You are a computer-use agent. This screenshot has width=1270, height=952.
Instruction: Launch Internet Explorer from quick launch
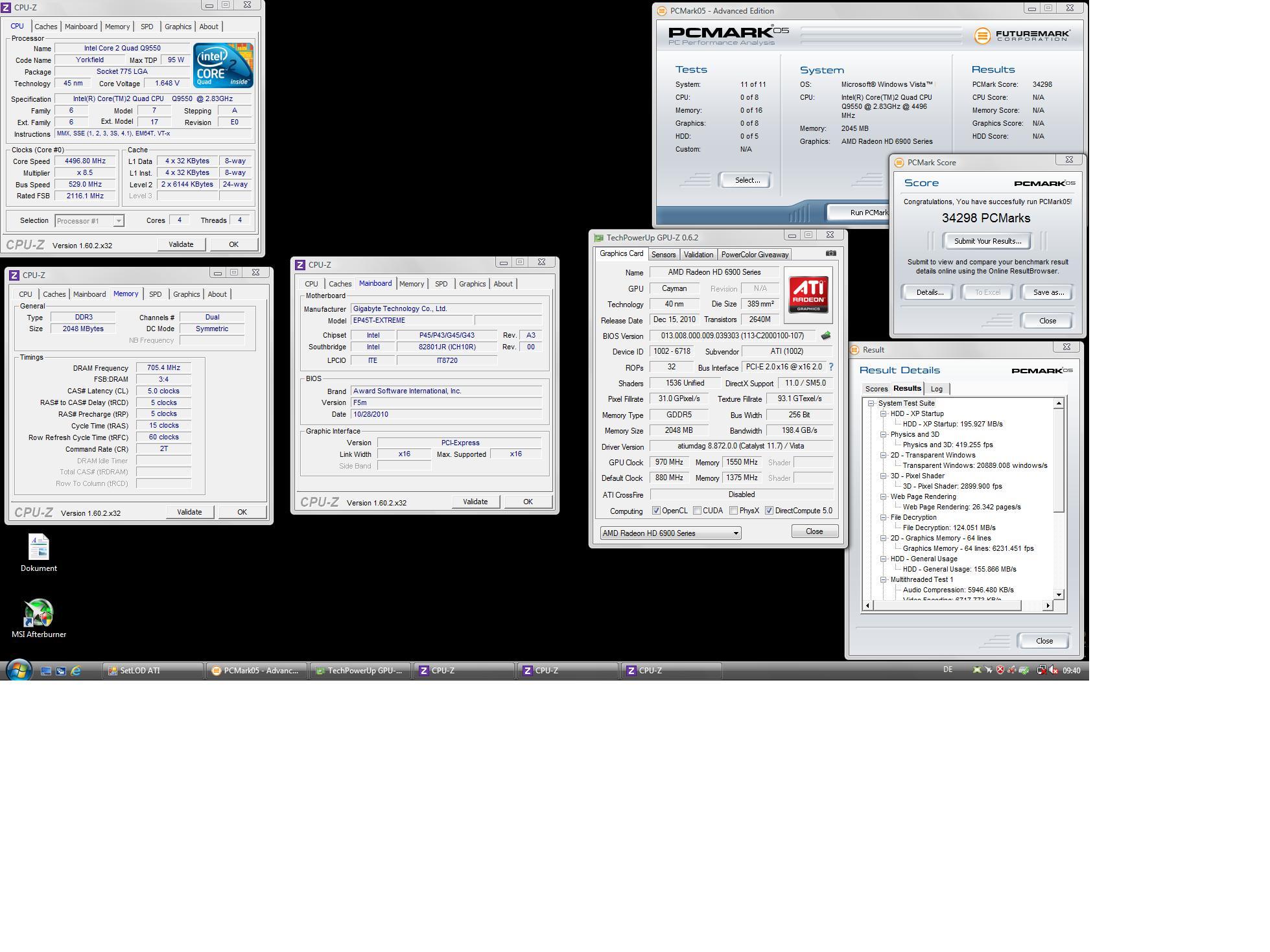pos(76,671)
